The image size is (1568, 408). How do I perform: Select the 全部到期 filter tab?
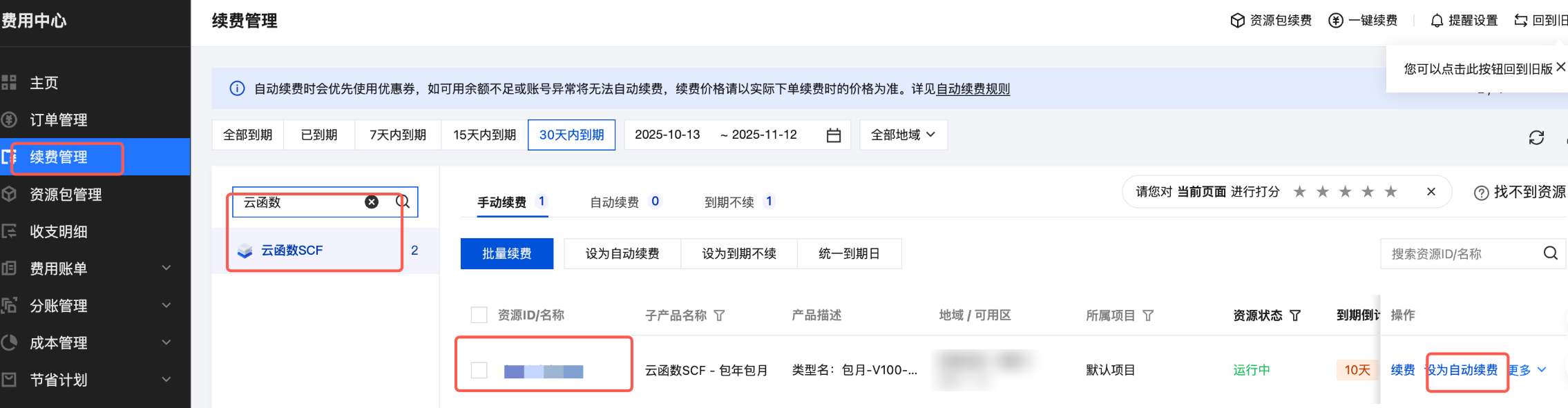[x=248, y=135]
